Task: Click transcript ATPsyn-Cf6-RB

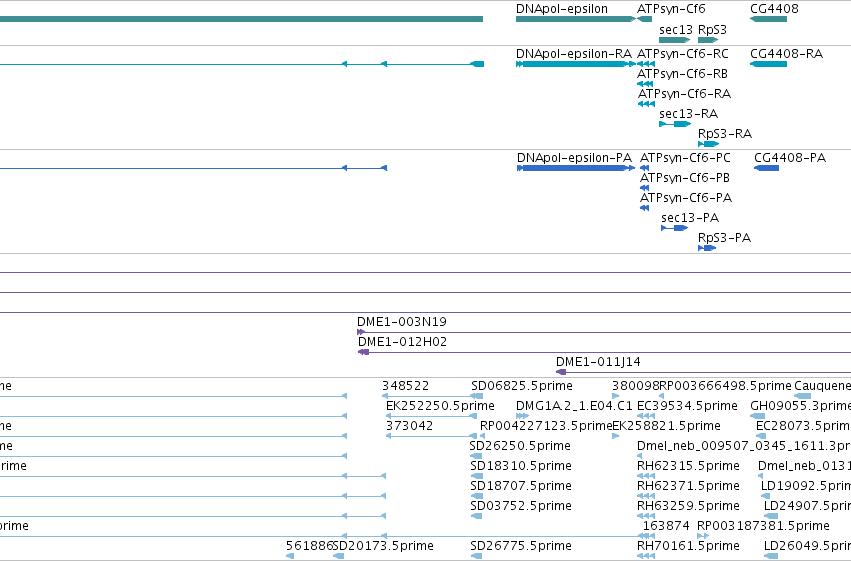Action: point(645,84)
